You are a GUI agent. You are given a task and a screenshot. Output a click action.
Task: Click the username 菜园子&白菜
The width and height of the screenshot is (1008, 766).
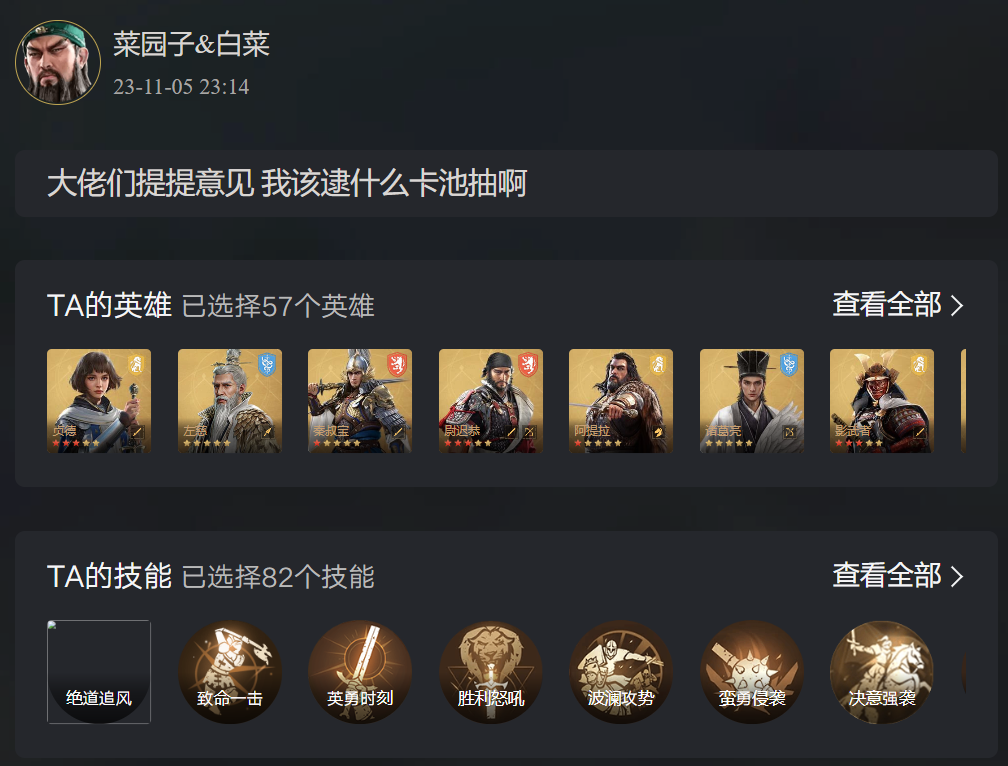[x=192, y=44]
